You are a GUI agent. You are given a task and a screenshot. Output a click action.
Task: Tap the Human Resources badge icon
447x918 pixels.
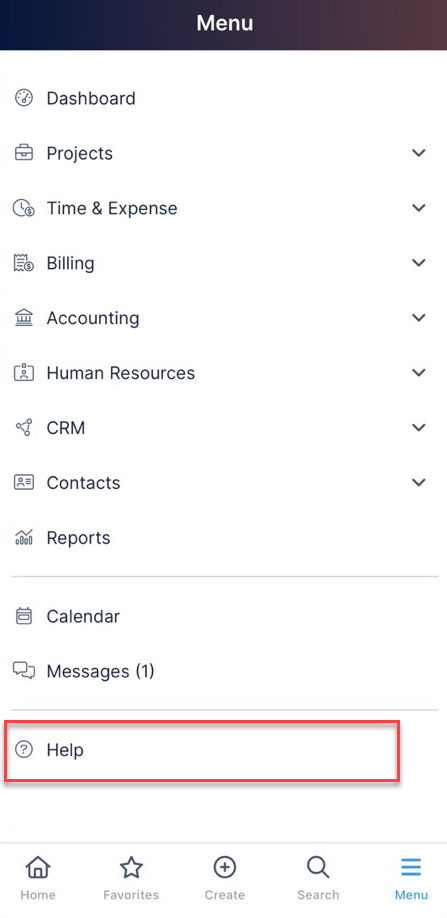[24, 373]
